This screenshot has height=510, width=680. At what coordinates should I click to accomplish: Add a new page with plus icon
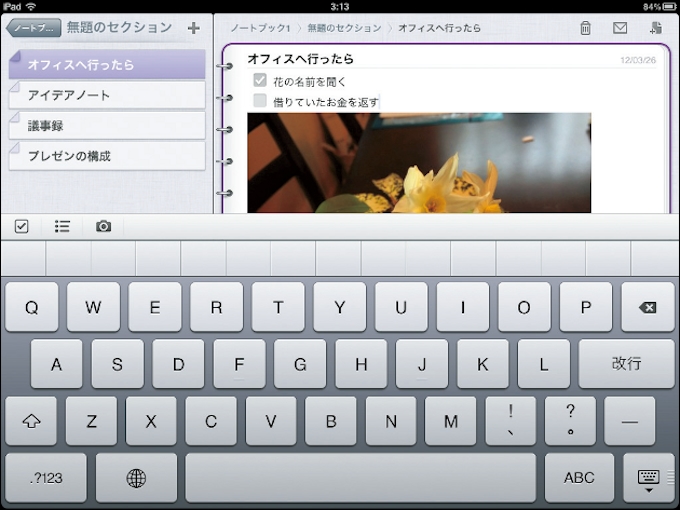click(193, 28)
